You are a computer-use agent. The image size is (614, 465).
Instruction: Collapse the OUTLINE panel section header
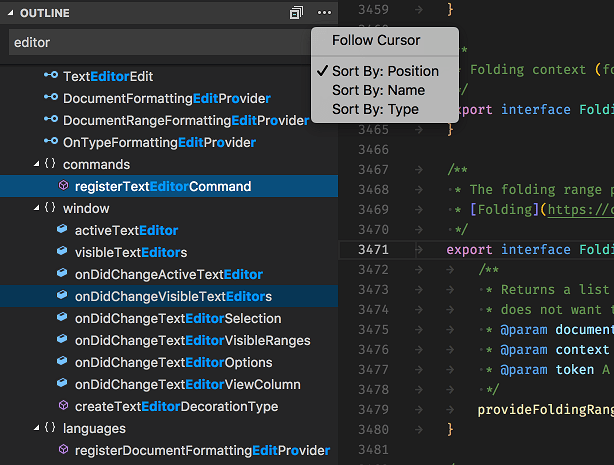click(x=42, y=13)
